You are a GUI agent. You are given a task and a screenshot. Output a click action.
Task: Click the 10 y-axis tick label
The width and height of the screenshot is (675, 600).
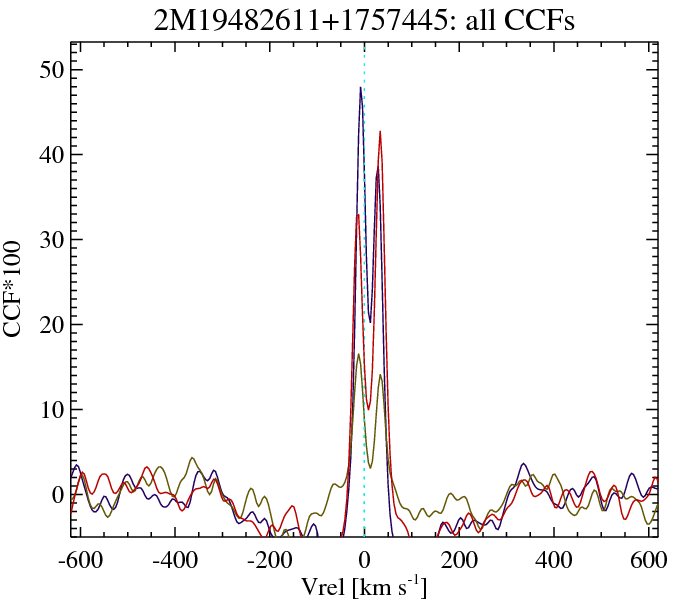[x=53, y=409]
